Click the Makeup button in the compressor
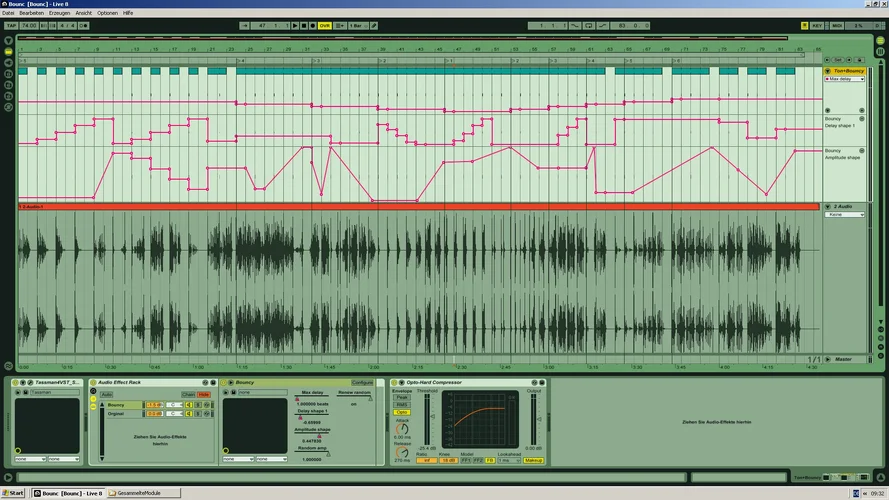The height and width of the screenshot is (500, 889). tap(533, 460)
